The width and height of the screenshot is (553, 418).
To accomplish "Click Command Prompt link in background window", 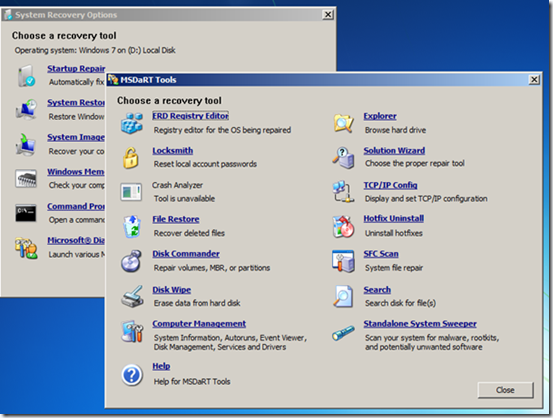I will (76, 206).
